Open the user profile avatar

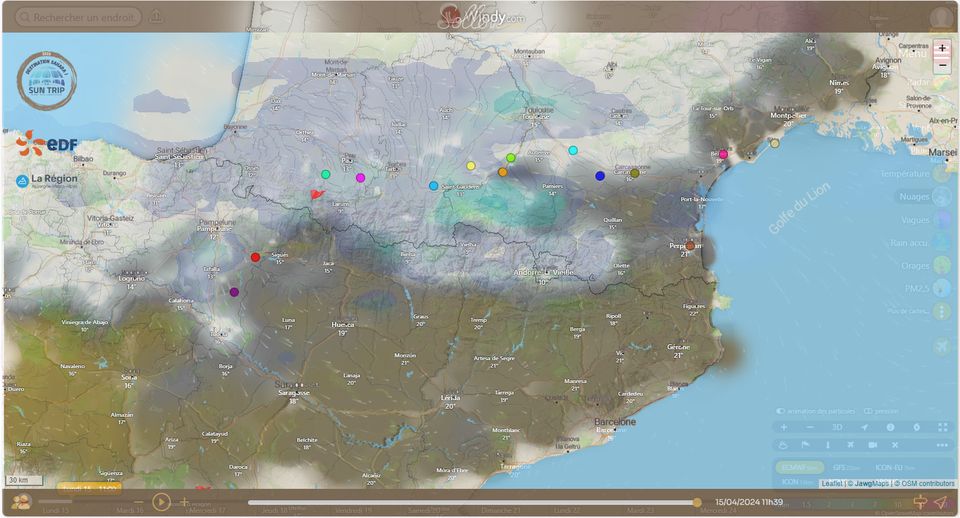click(x=940, y=18)
